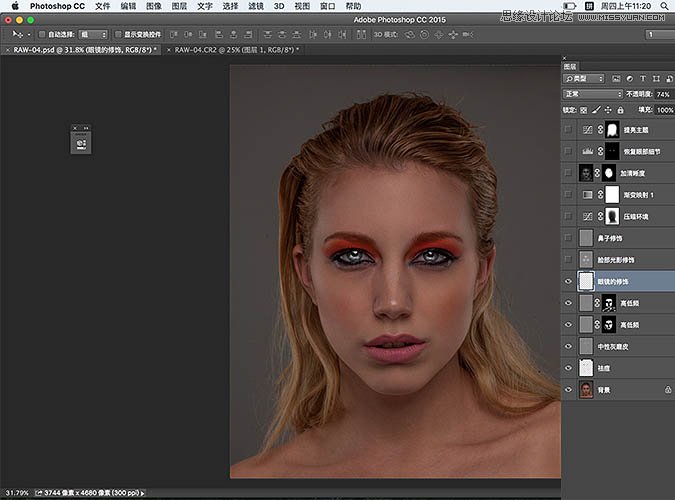This screenshot has height=500, width=675.
Task: Click the 图层 panel tab
Action: [x=570, y=67]
